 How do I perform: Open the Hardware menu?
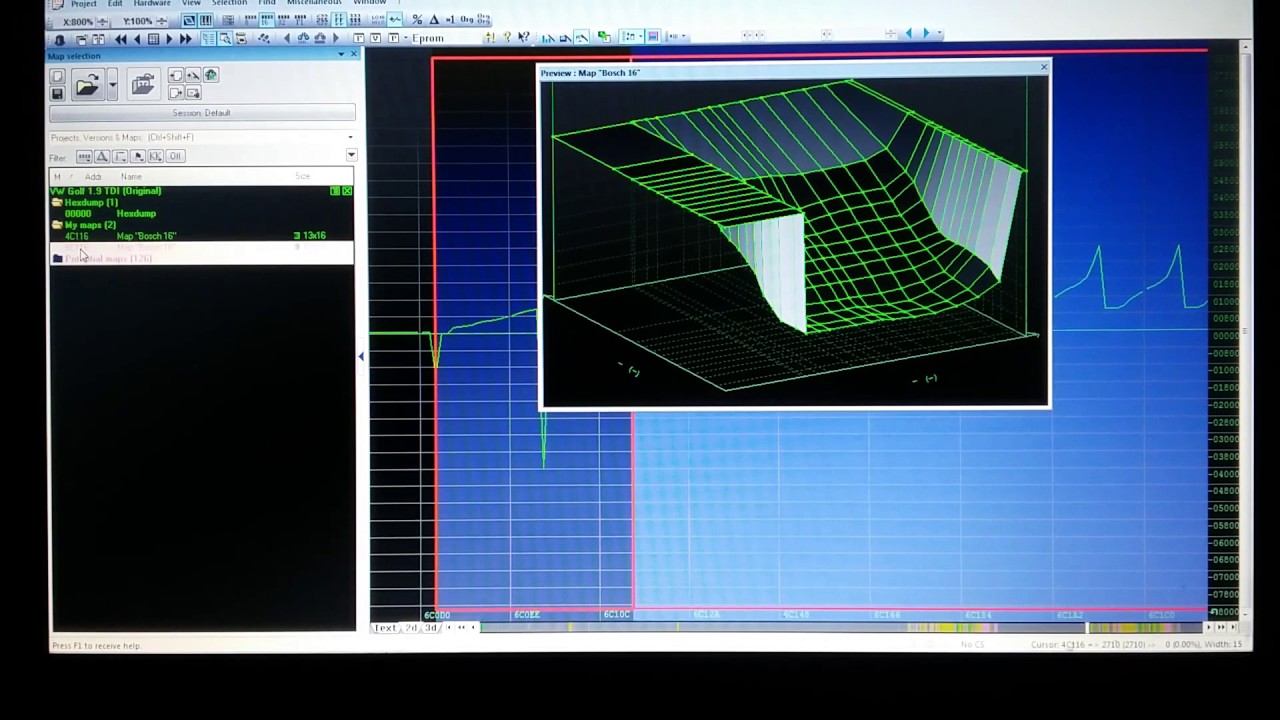(152, 4)
